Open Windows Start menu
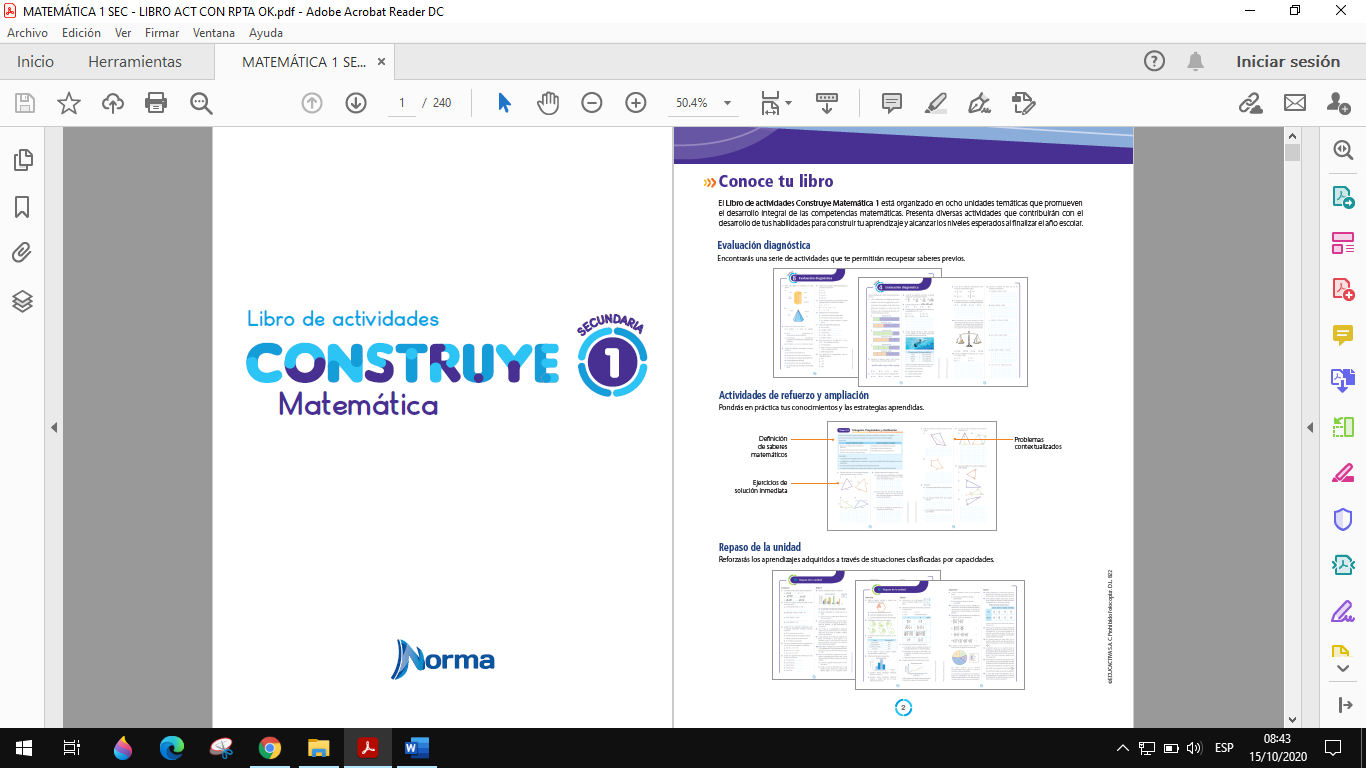Image resolution: width=1366 pixels, height=768 pixels. click(23, 747)
